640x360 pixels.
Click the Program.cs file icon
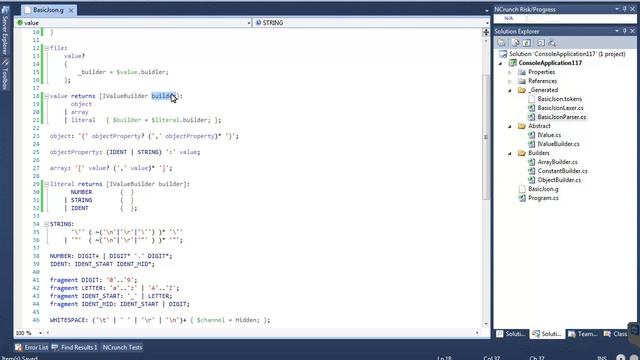522,198
